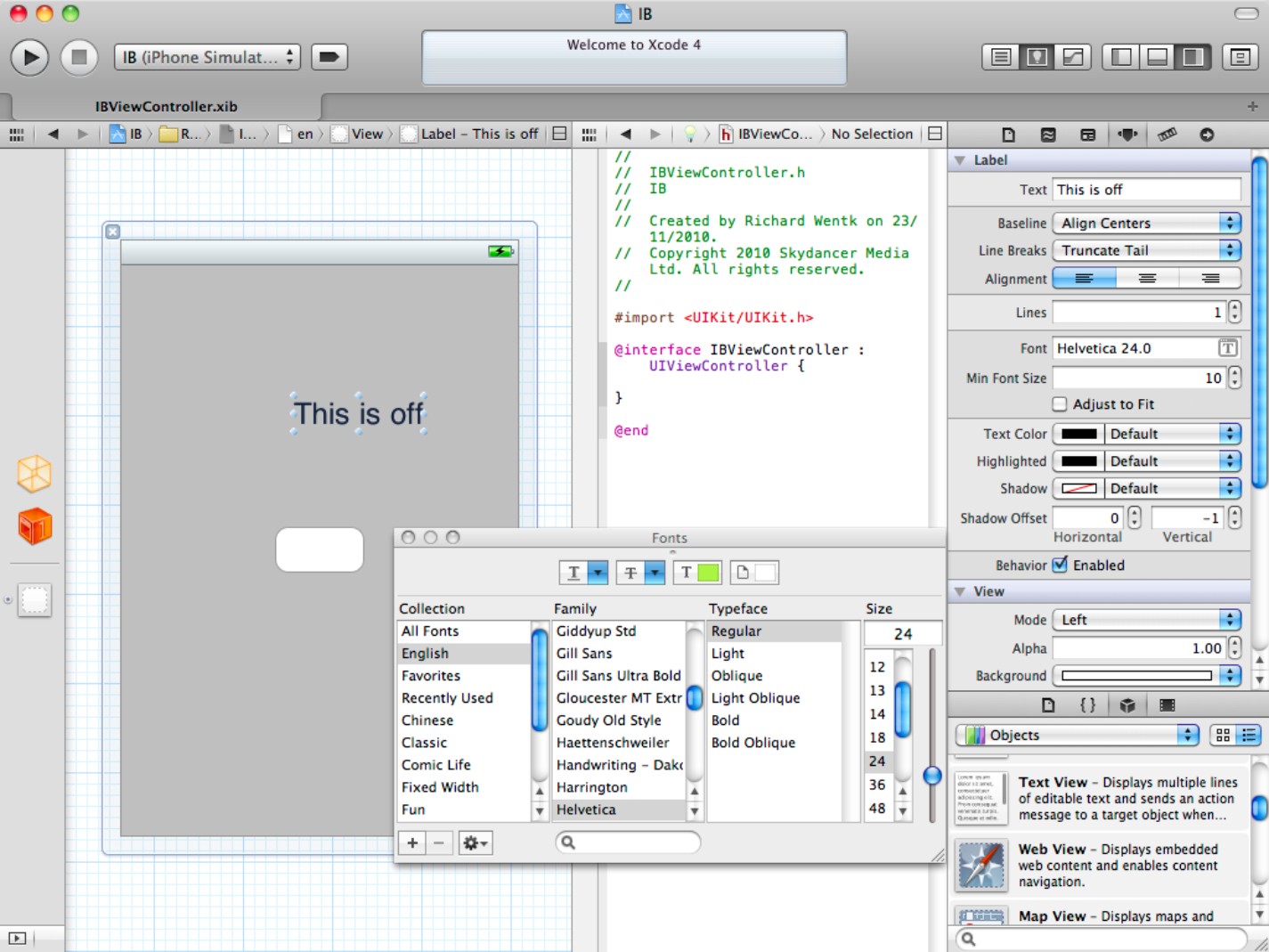Screen dimensions: 1269x952
Task: Choose Bold Oblique typeface
Action: tap(775, 743)
